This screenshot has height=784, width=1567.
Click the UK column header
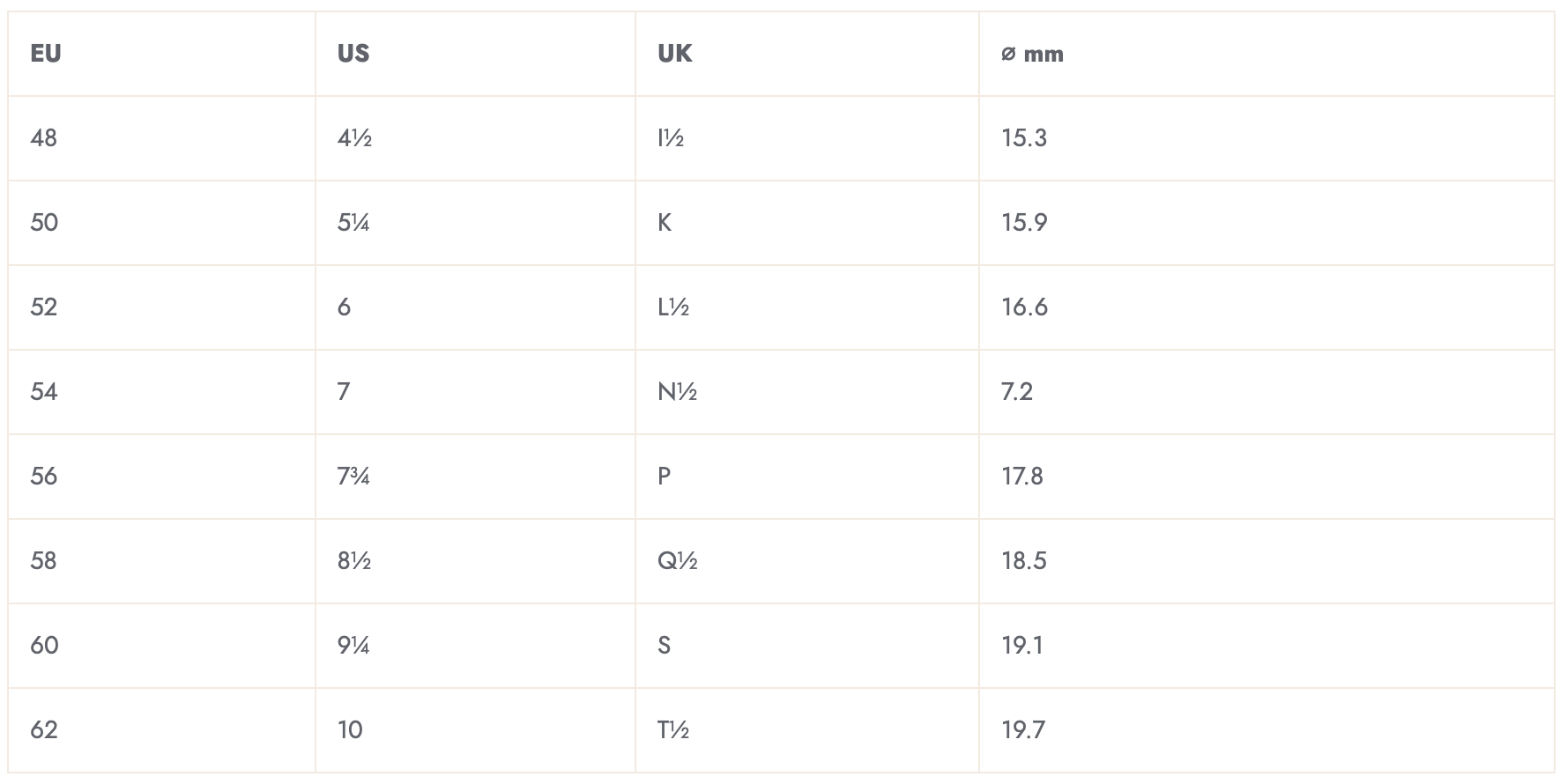pyautogui.click(x=675, y=54)
